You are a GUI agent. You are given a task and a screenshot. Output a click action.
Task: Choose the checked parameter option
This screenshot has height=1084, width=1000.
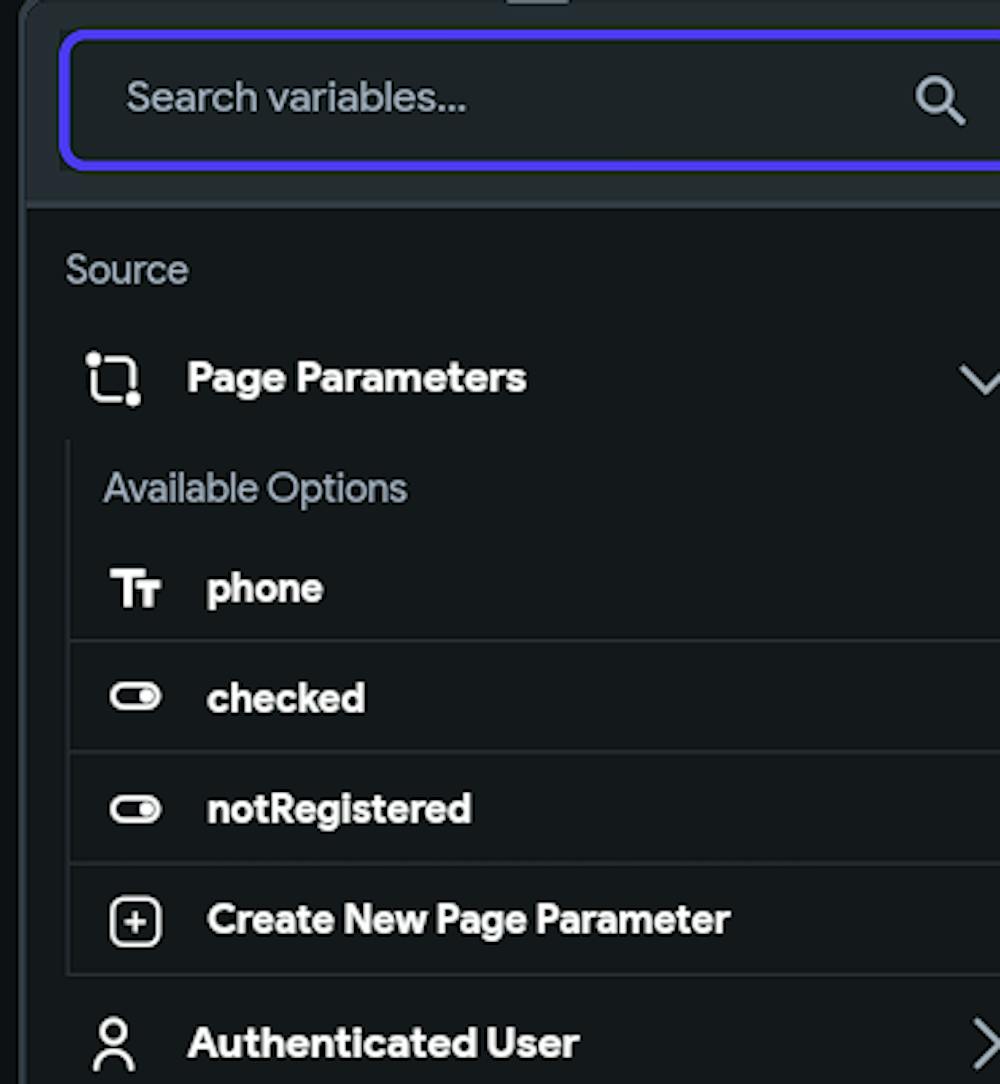(x=286, y=698)
